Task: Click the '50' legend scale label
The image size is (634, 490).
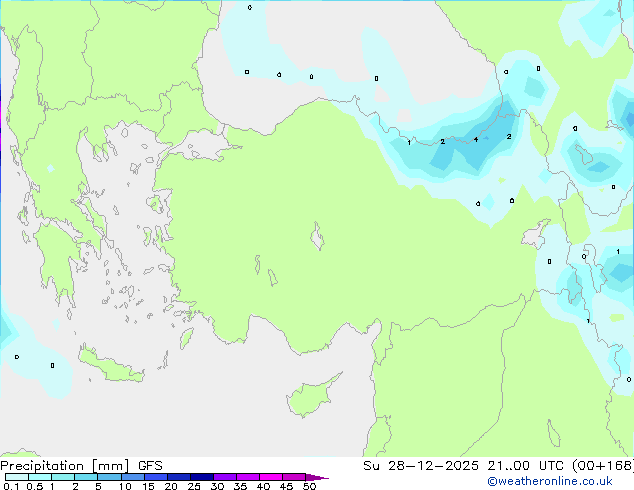Action: coord(309,486)
